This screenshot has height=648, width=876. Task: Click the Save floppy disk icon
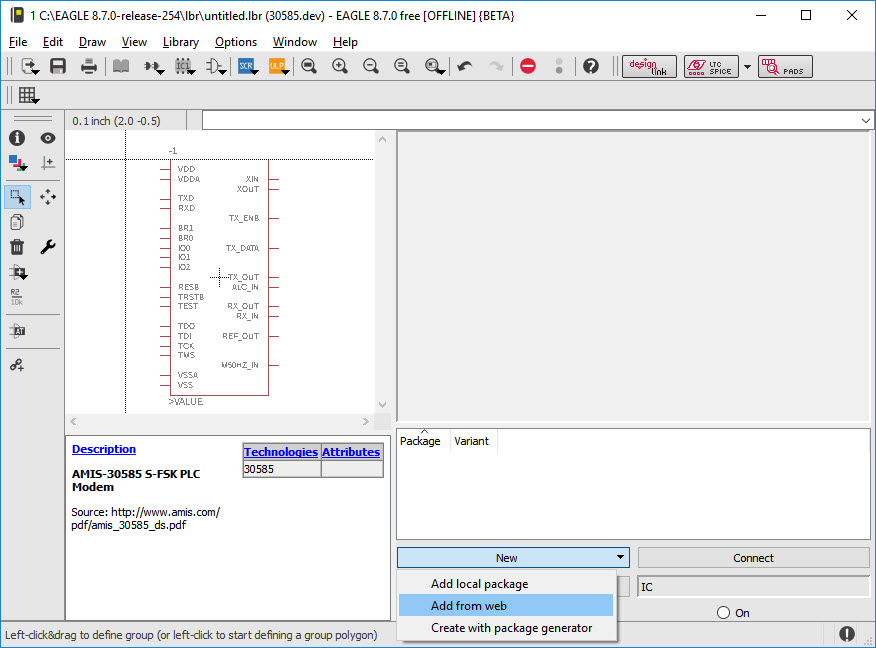click(x=58, y=66)
